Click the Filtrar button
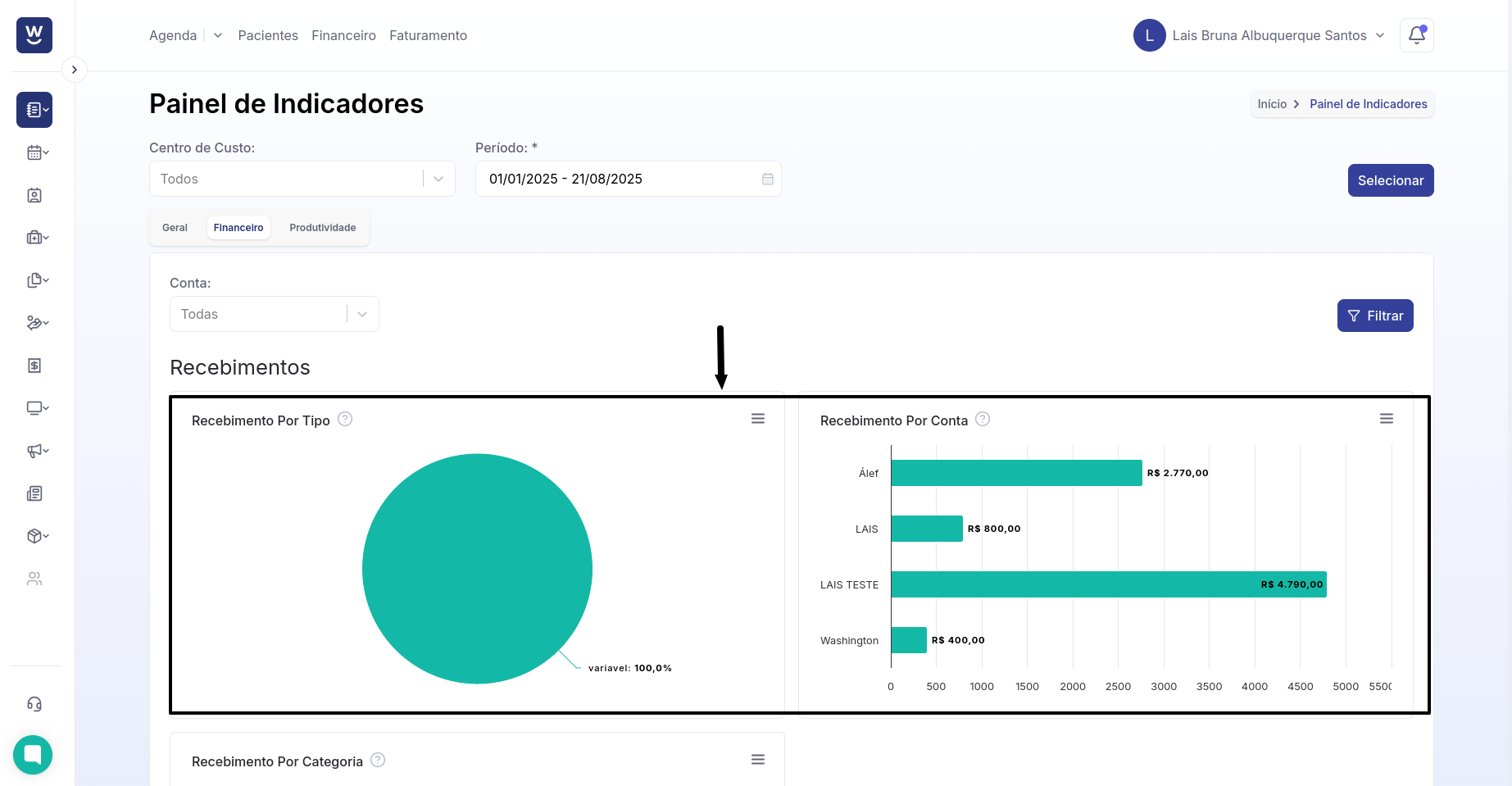Screen dimensions: 1512x786 (1375, 316)
